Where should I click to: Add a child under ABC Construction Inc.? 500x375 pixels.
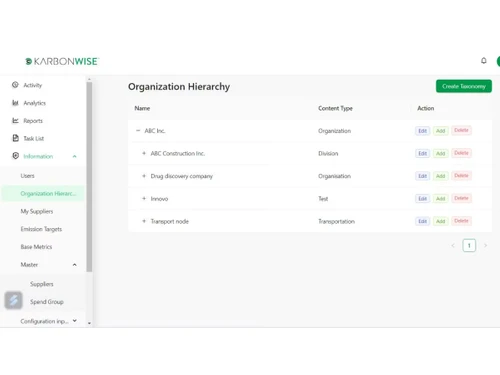pos(441,153)
